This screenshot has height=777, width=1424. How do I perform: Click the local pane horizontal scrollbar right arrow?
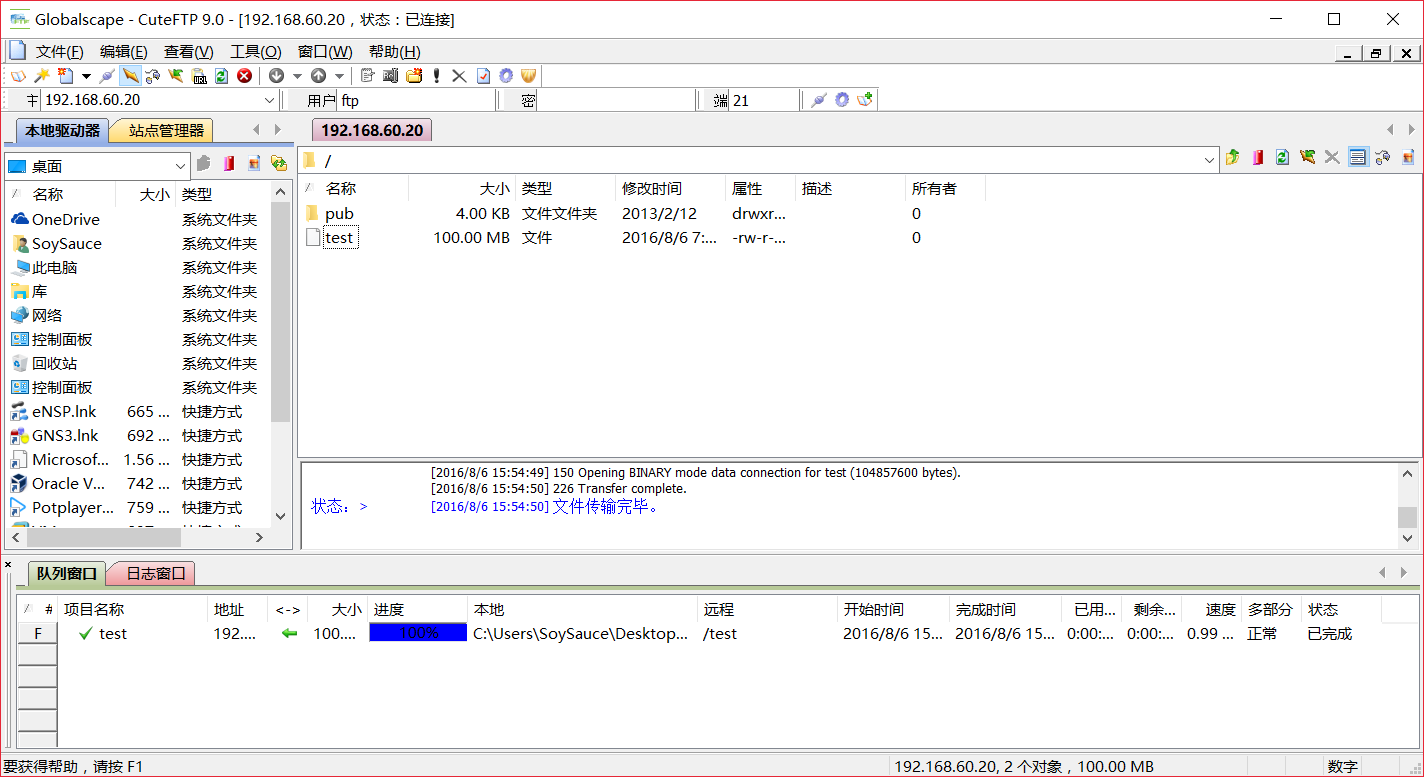click(x=259, y=537)
